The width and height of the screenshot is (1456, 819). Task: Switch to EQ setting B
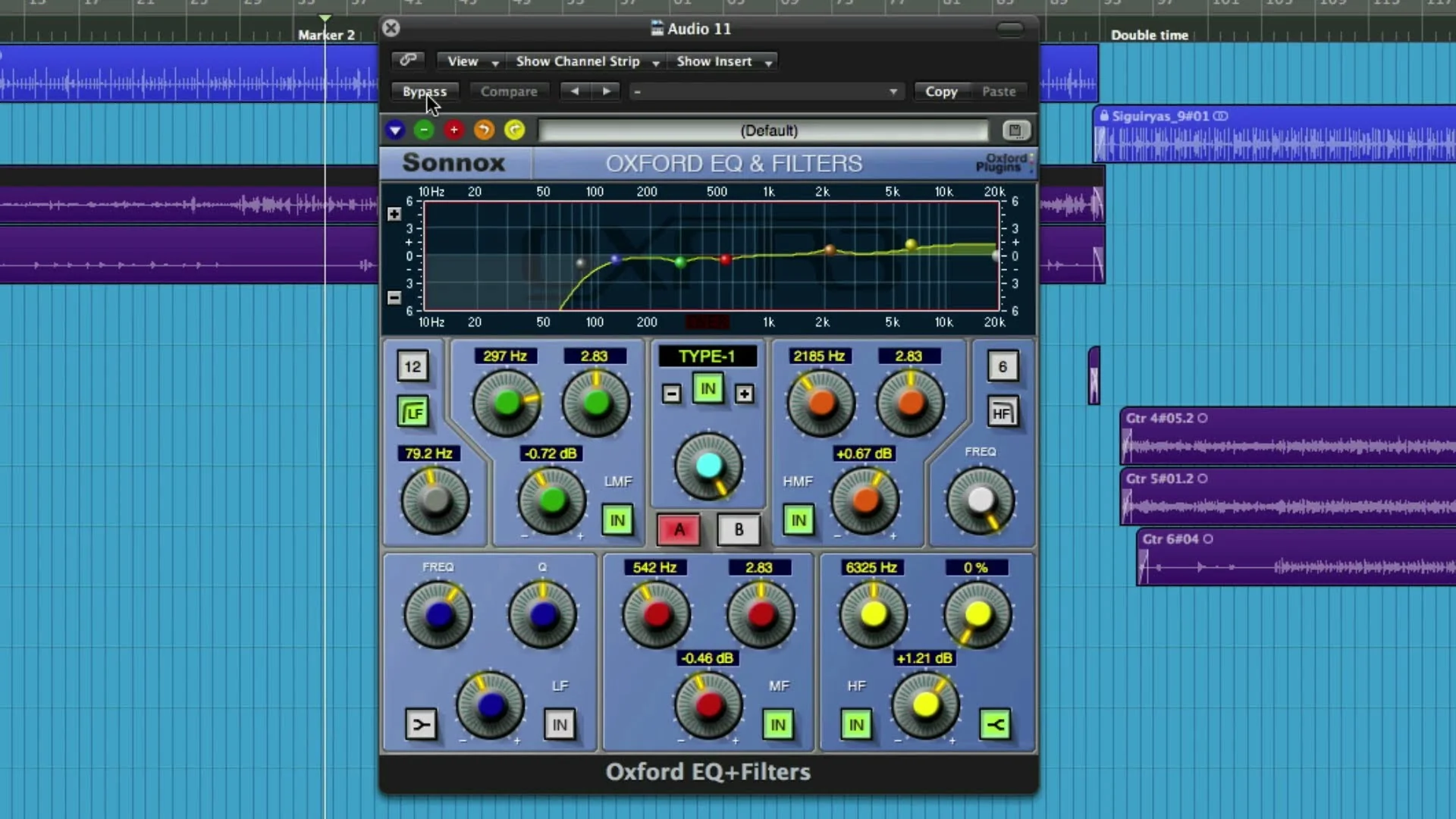pyautogui.click(x=739, y=530)
